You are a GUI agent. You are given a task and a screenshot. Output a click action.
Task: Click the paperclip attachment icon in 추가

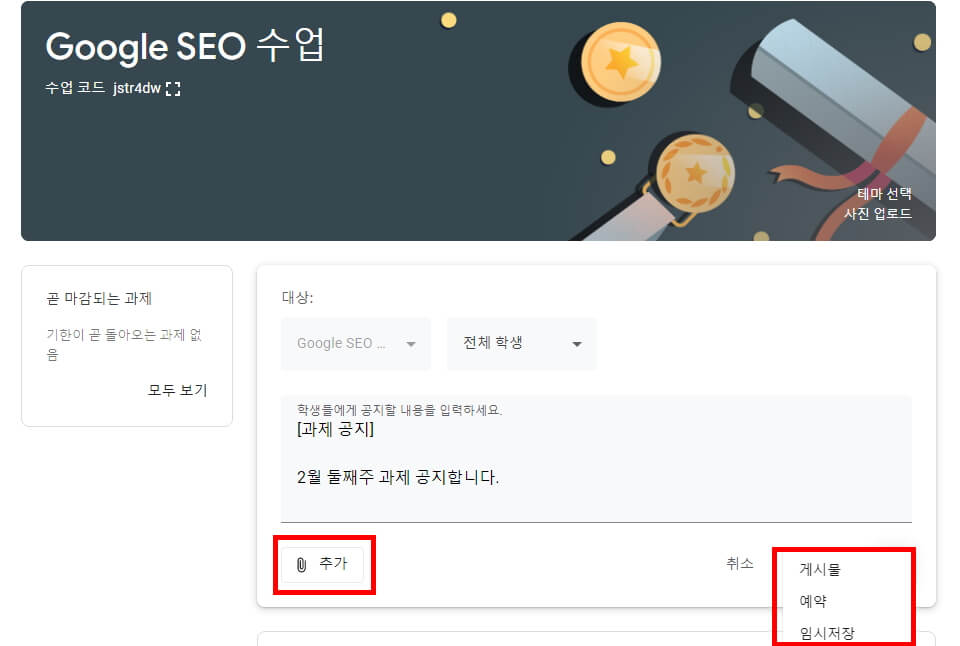300,565
